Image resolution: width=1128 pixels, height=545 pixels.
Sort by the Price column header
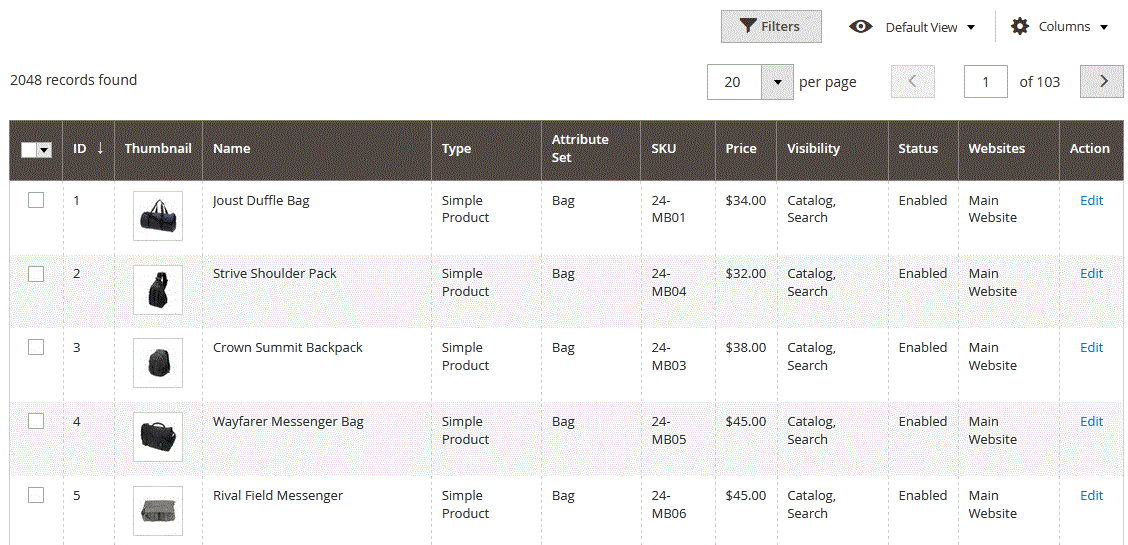click(x=741, y=148)
